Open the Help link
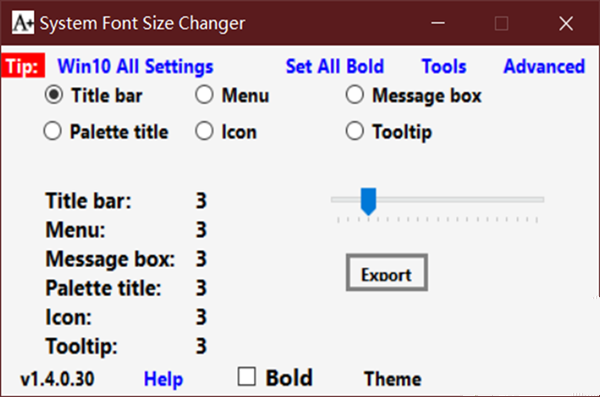Image resolution: width=600 pixels, height=397 pixels. pos(163,379)
